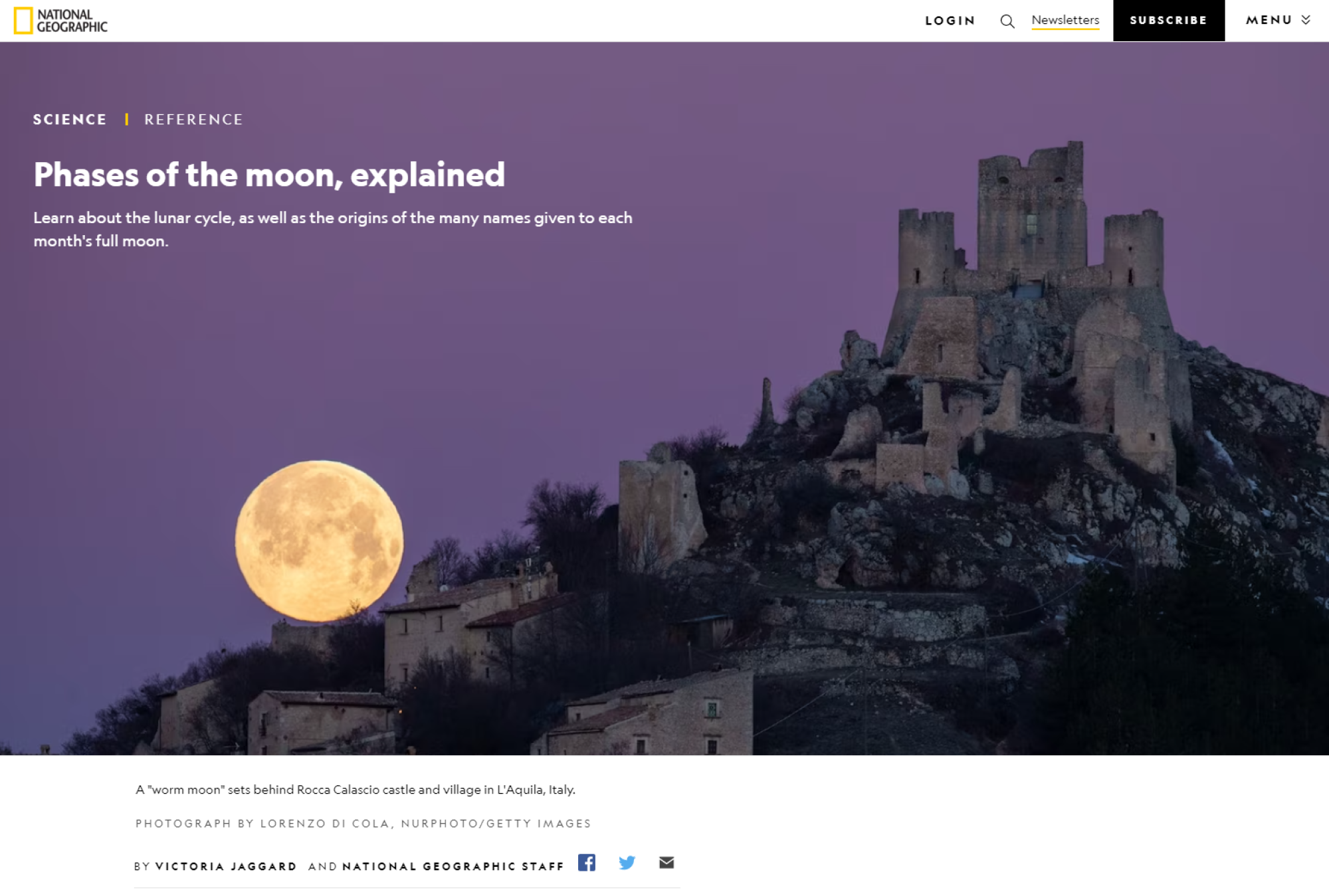1329x896 pixels.
Task: Click the National Geographic wordmark text
Action: (72, 21)
